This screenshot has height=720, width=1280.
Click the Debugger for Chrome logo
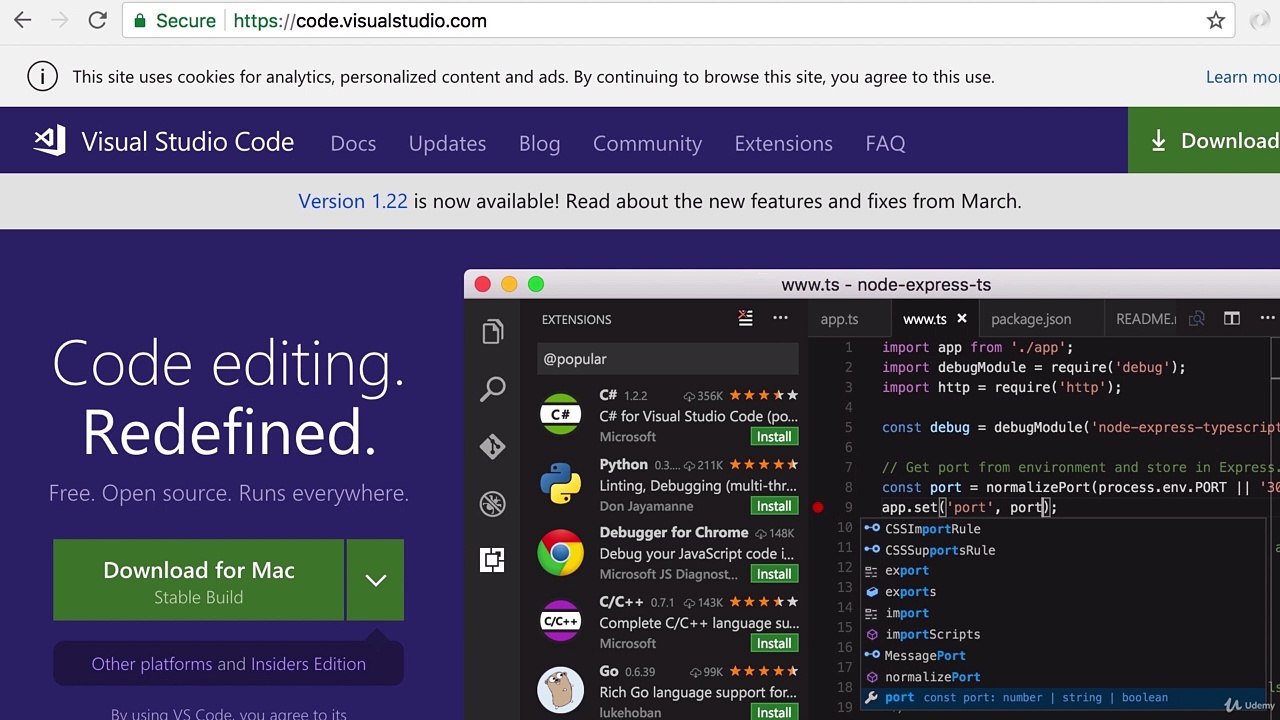[x=560, y=553]
